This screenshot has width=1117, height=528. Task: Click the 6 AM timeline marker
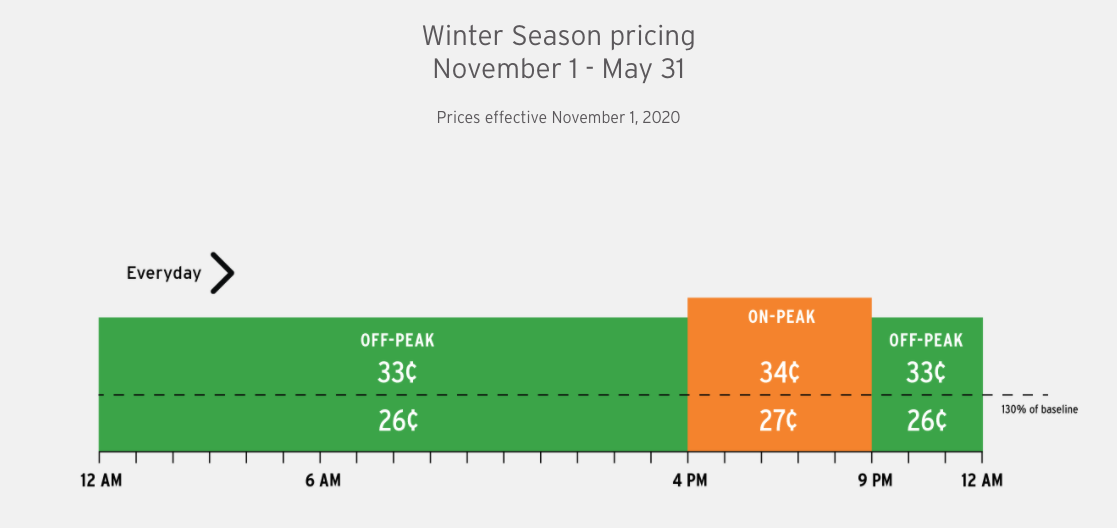coord(323,481)
